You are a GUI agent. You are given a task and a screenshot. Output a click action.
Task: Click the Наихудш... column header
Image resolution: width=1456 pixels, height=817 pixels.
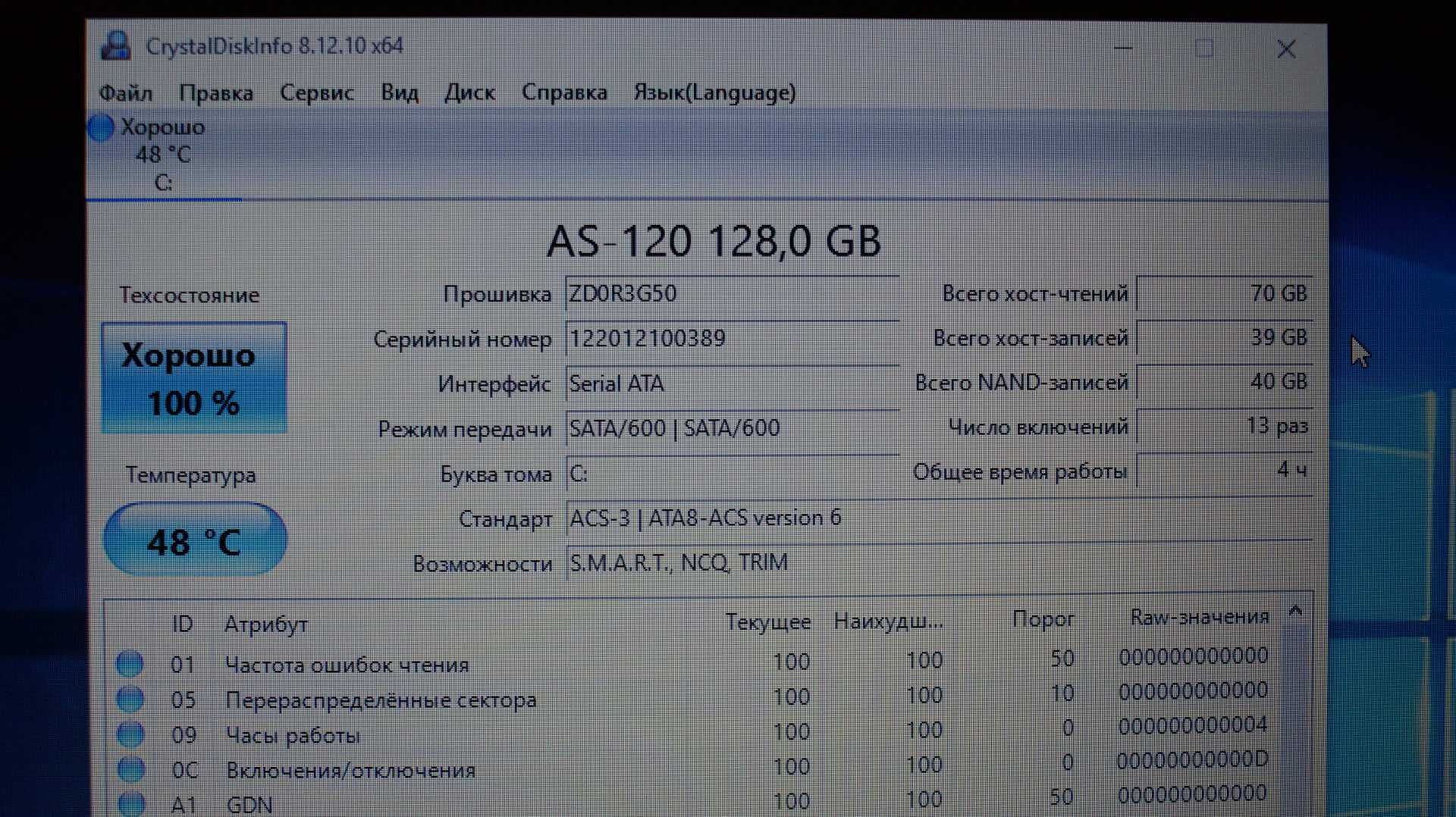tap(888, 621)
